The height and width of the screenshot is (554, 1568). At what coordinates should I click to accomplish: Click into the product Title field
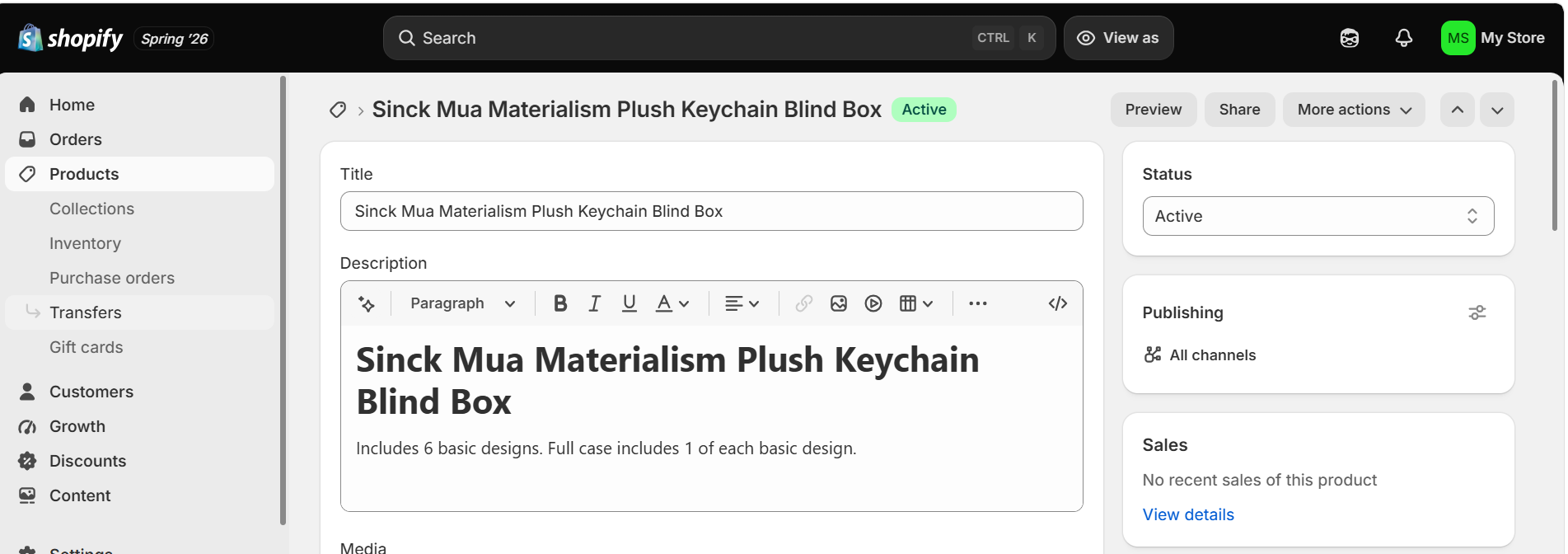coord(711,211)
